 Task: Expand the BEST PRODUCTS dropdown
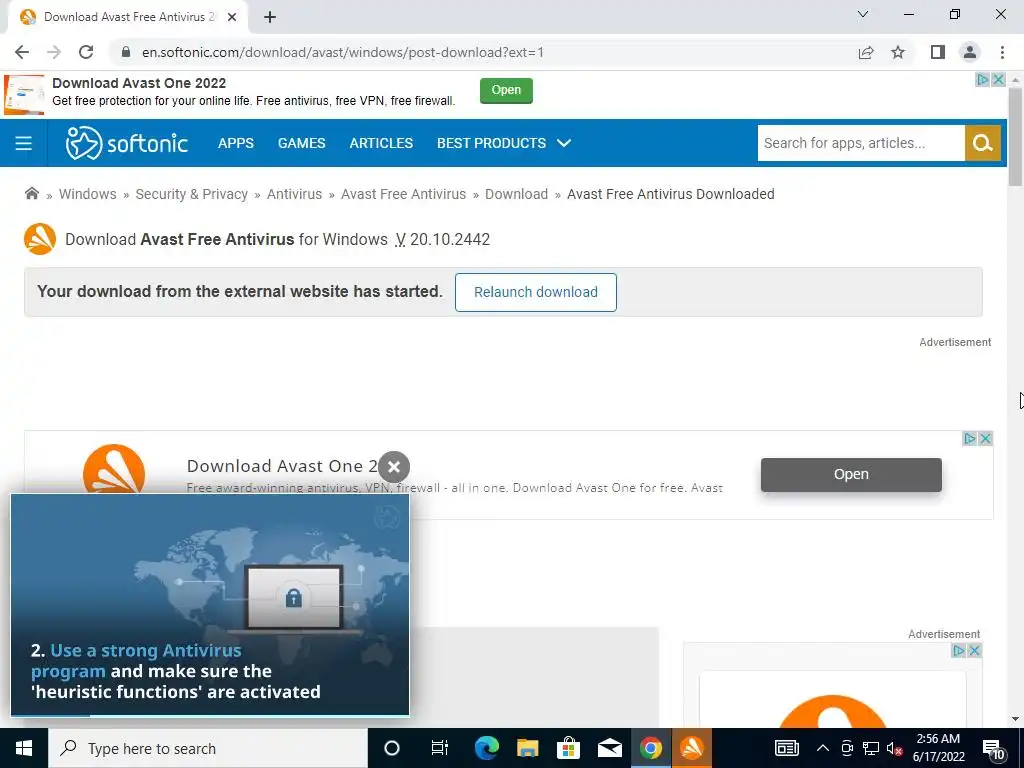(504, 143)
